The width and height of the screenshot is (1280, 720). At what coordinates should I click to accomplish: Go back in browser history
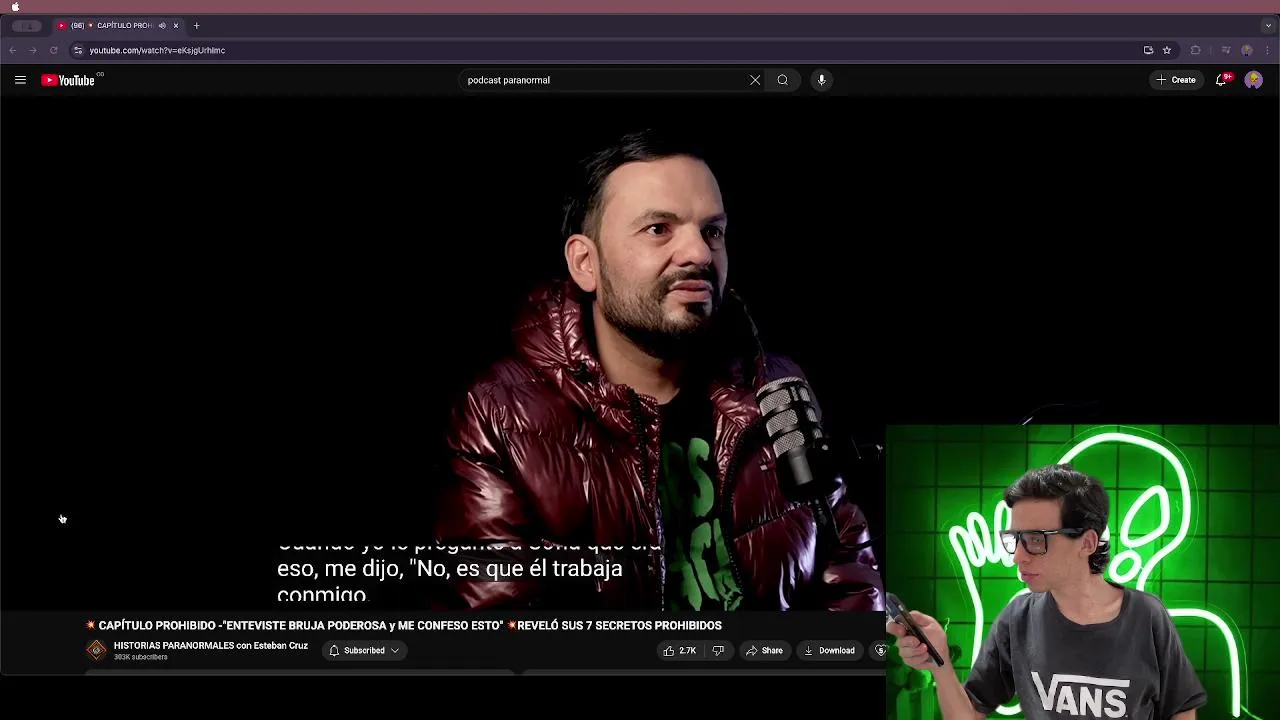pos(13,50)
